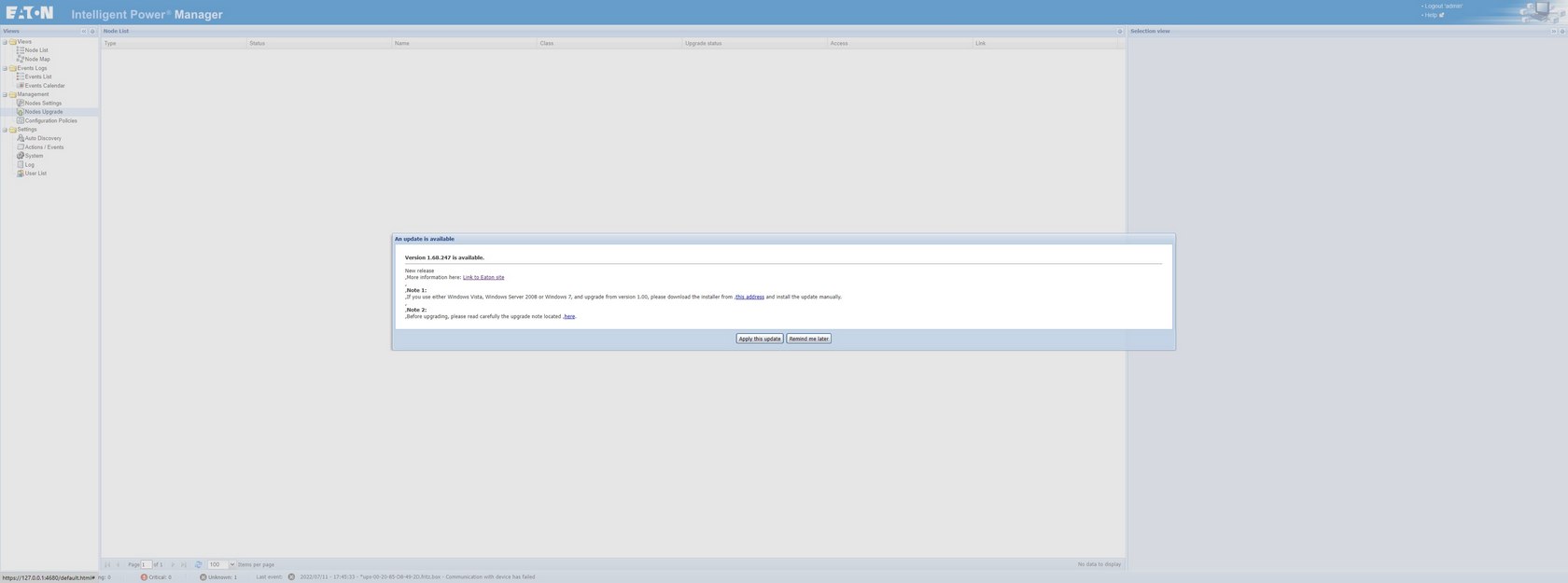1568x583 pixels.
Task: Sort by the Class column header
Action: [x=609, y=43]
